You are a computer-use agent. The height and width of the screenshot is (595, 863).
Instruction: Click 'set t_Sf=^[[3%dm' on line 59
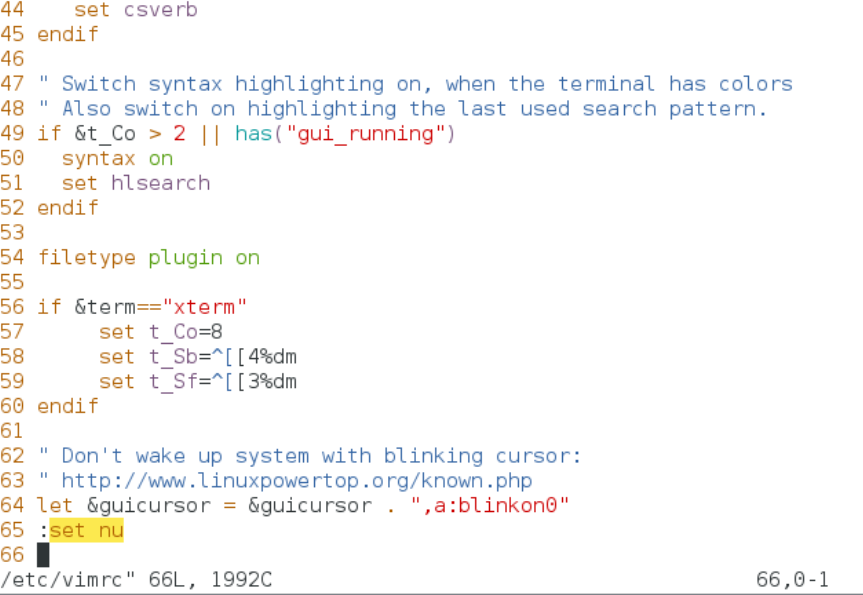click(x=198, y=381)
